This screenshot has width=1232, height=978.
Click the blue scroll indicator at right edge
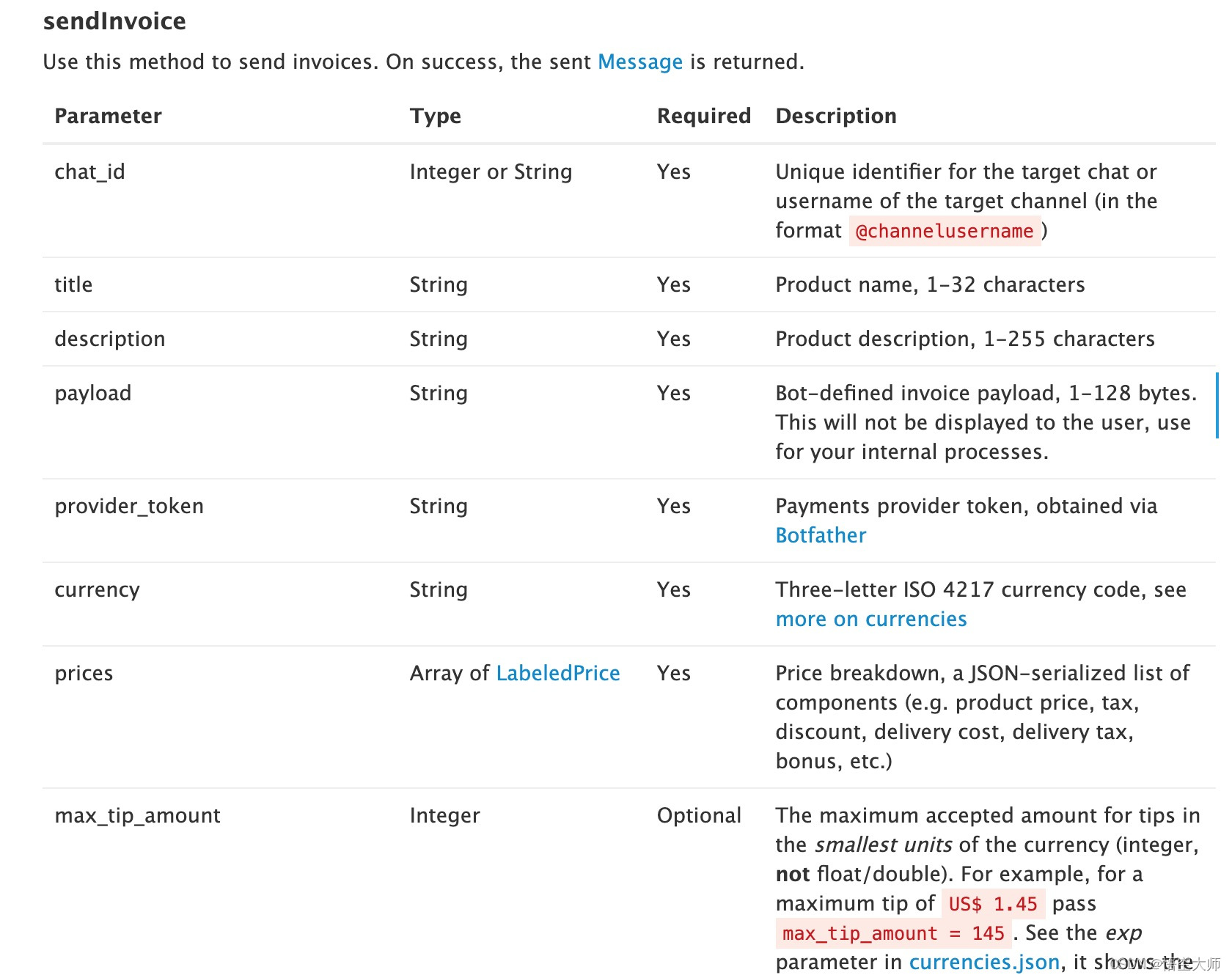pyautogui.click(x=1217, y=405)
